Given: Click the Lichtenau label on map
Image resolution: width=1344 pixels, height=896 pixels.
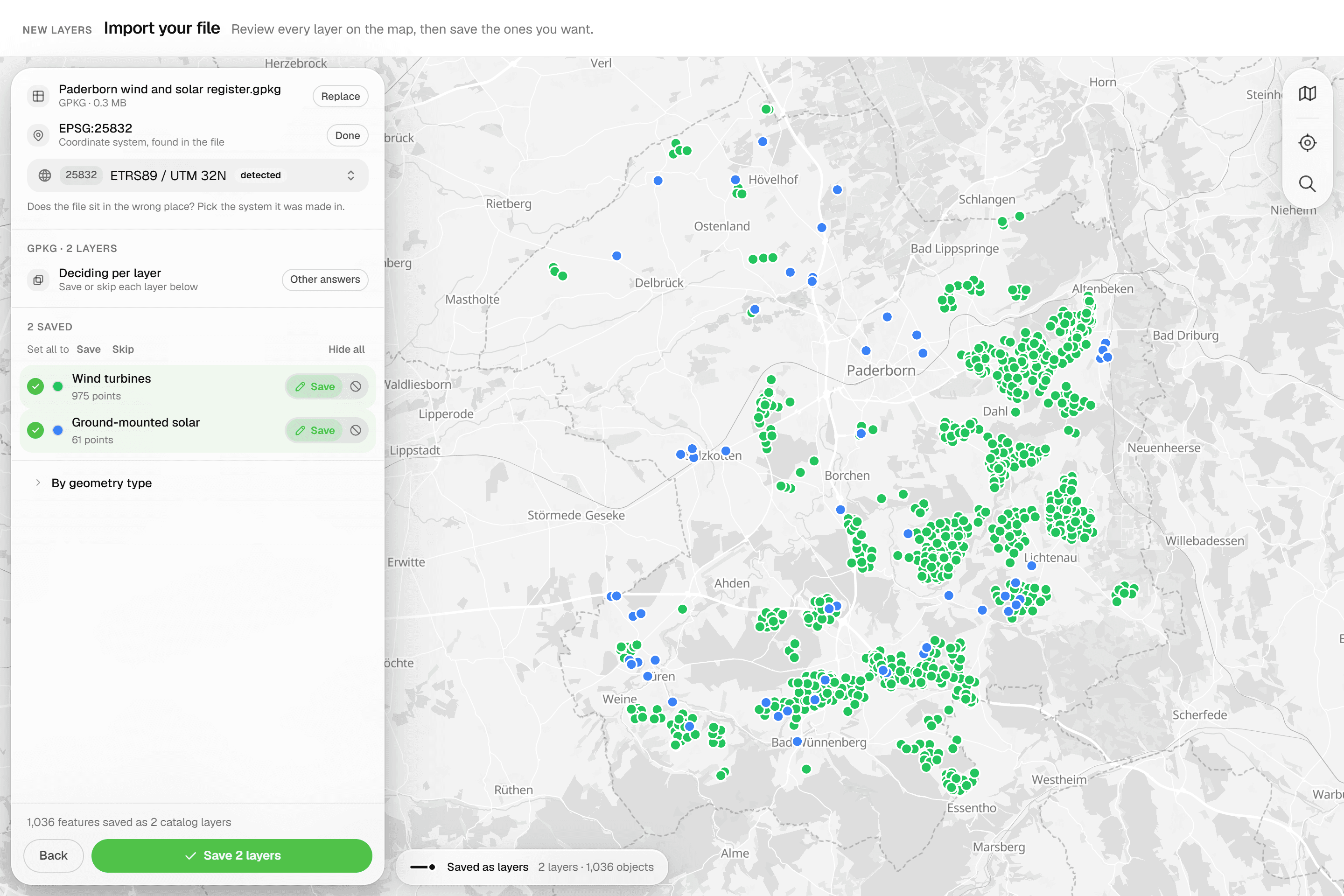Looking at the screenshot, I should pos(1050,558).
